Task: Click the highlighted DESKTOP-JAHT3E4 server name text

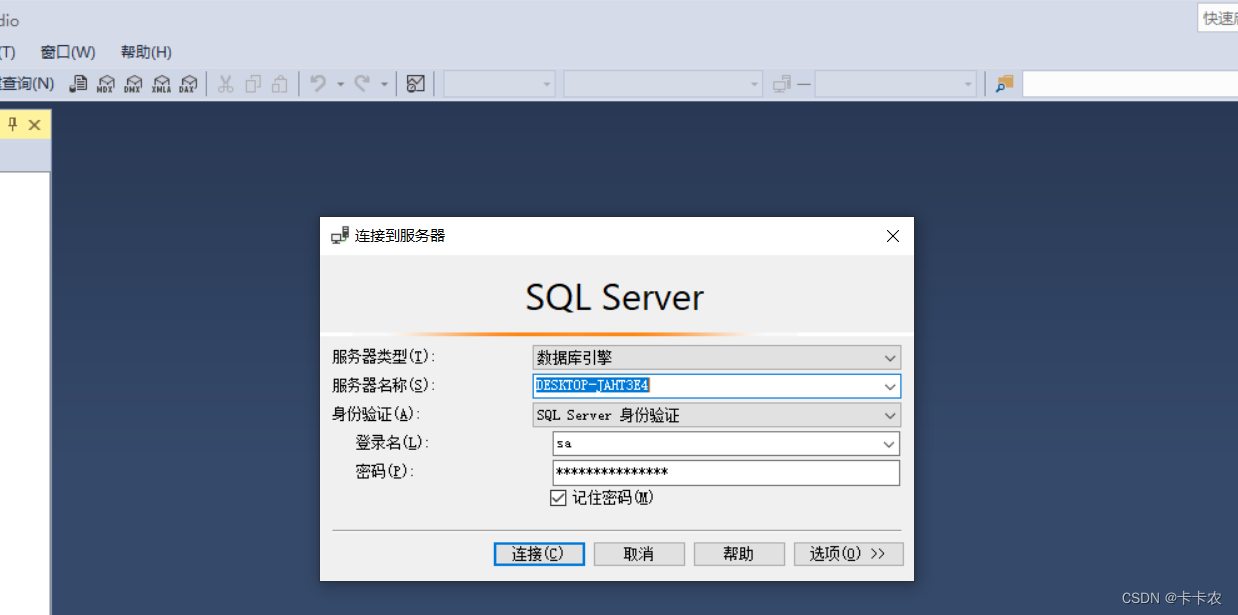Action: click(593, 386)
